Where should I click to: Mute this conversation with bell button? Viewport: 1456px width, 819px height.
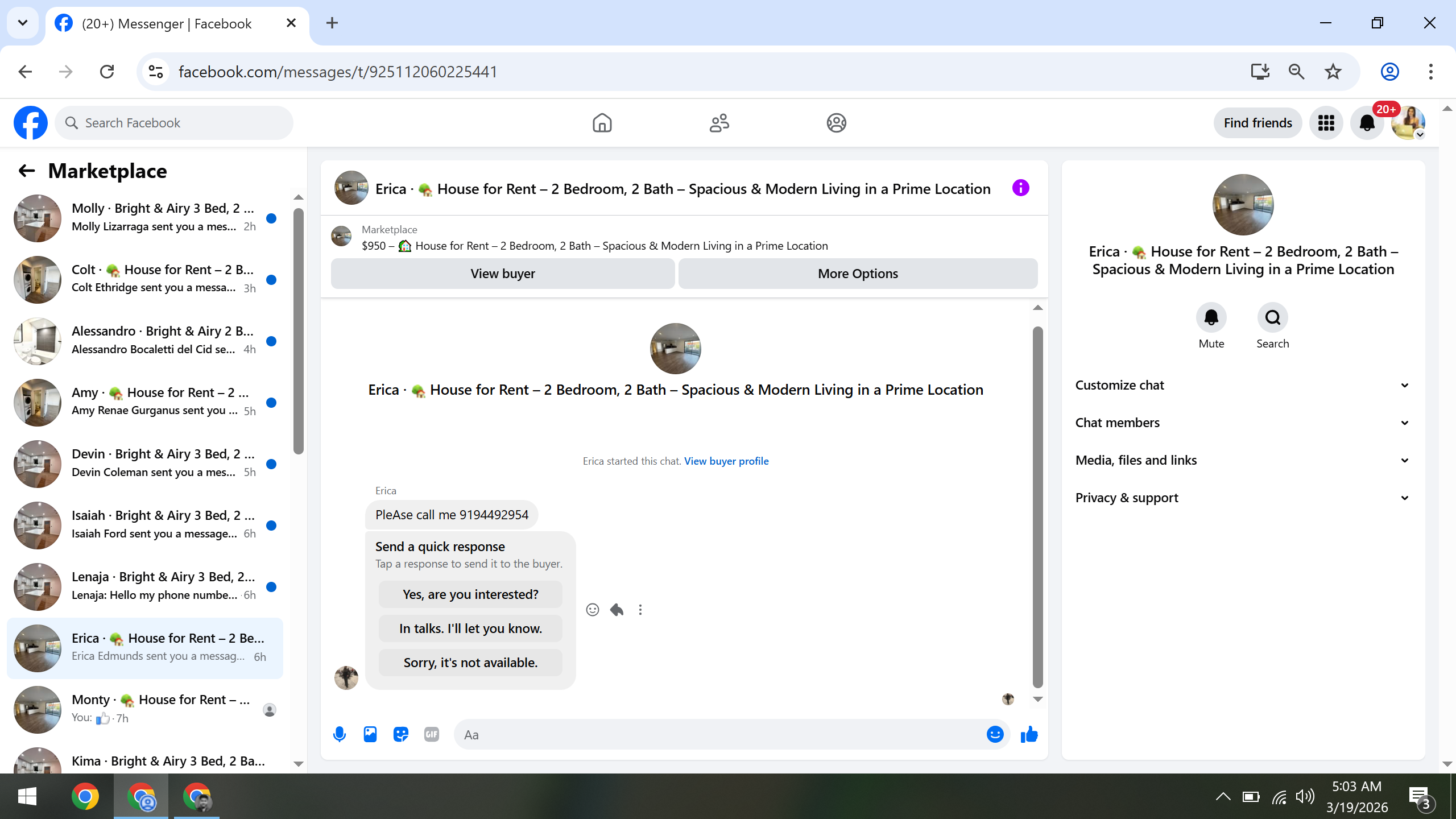pyautogui.click(x=1211, y=317)
